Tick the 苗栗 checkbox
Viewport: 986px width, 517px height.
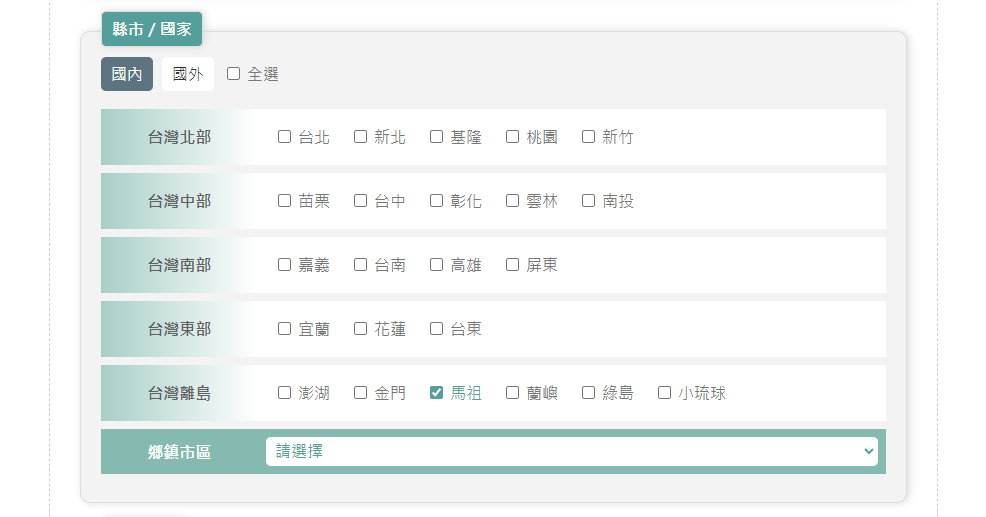point(285,201)
